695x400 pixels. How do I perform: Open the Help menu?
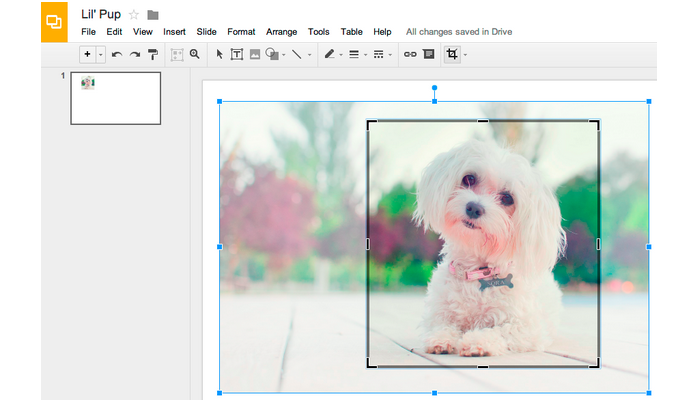(x=382, y=32)
